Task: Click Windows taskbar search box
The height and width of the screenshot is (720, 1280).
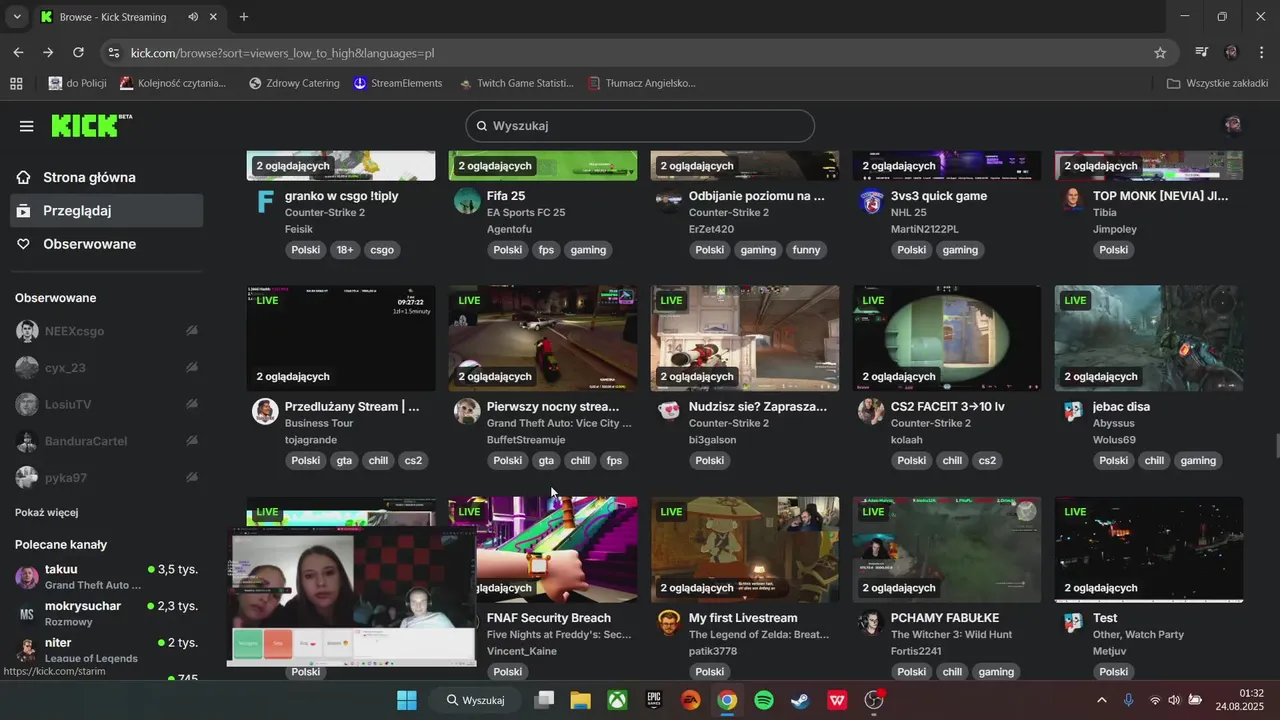Action: click(x=475, y=700)
